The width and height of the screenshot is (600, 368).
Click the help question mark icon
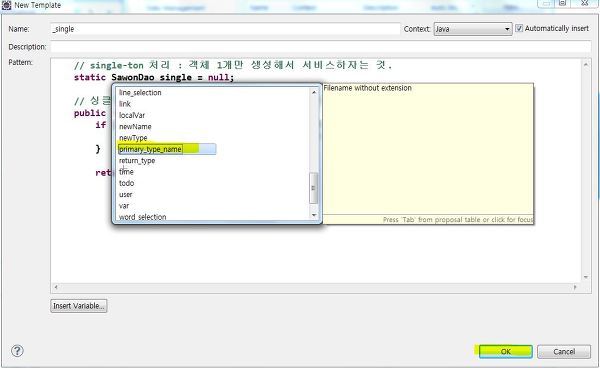pos(17,351)
